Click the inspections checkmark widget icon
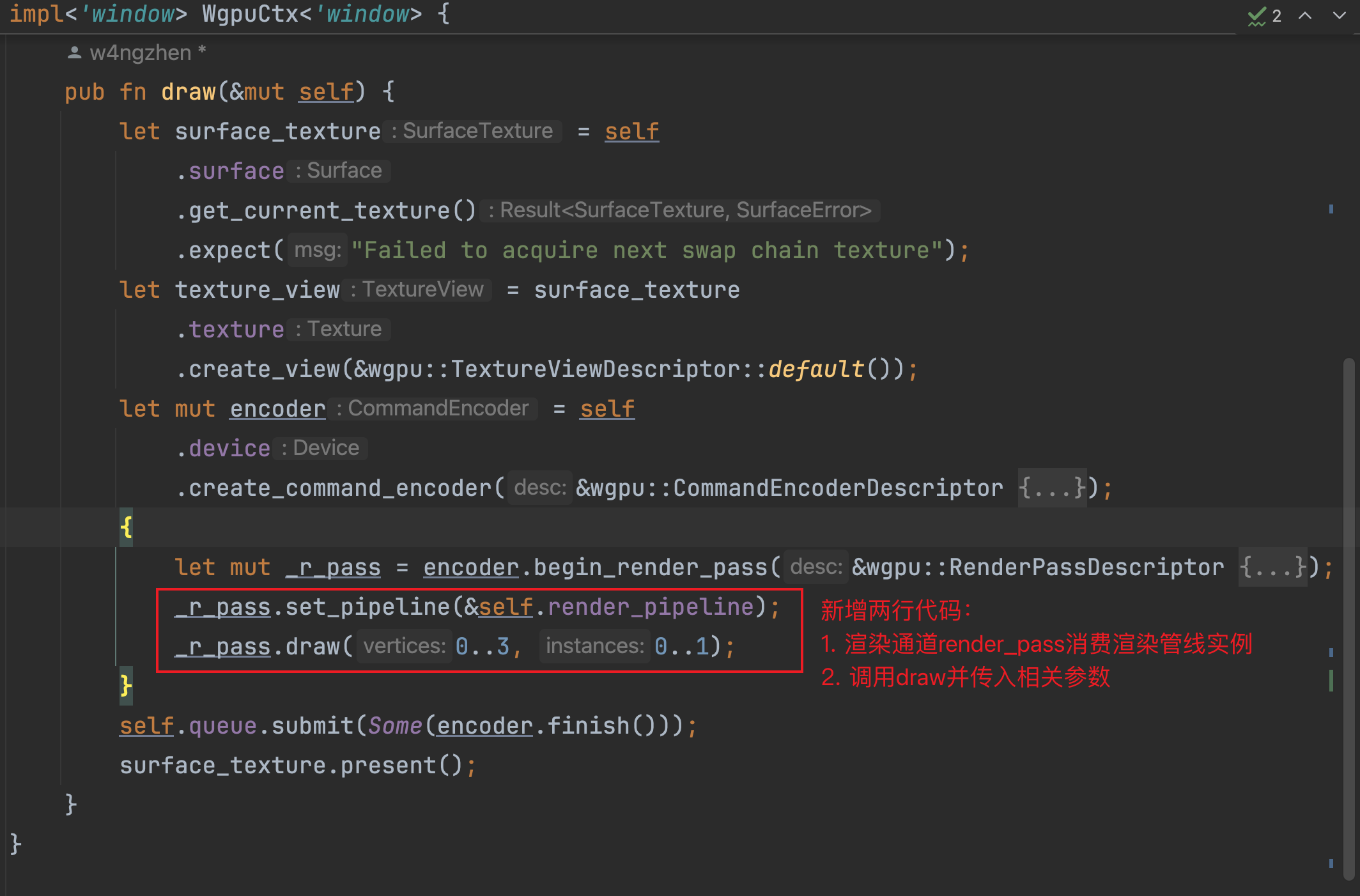The image size is (1360, 896). click(1256, 16)
